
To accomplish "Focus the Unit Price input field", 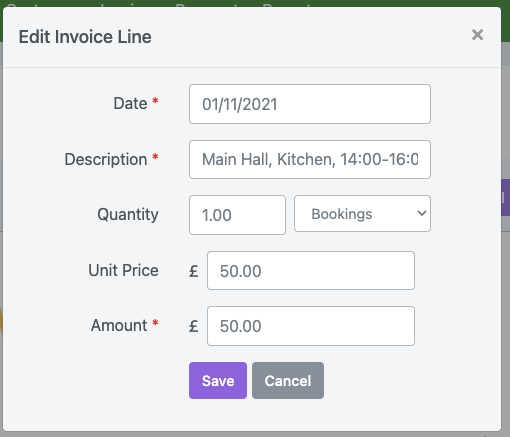I will coord(311,270).
